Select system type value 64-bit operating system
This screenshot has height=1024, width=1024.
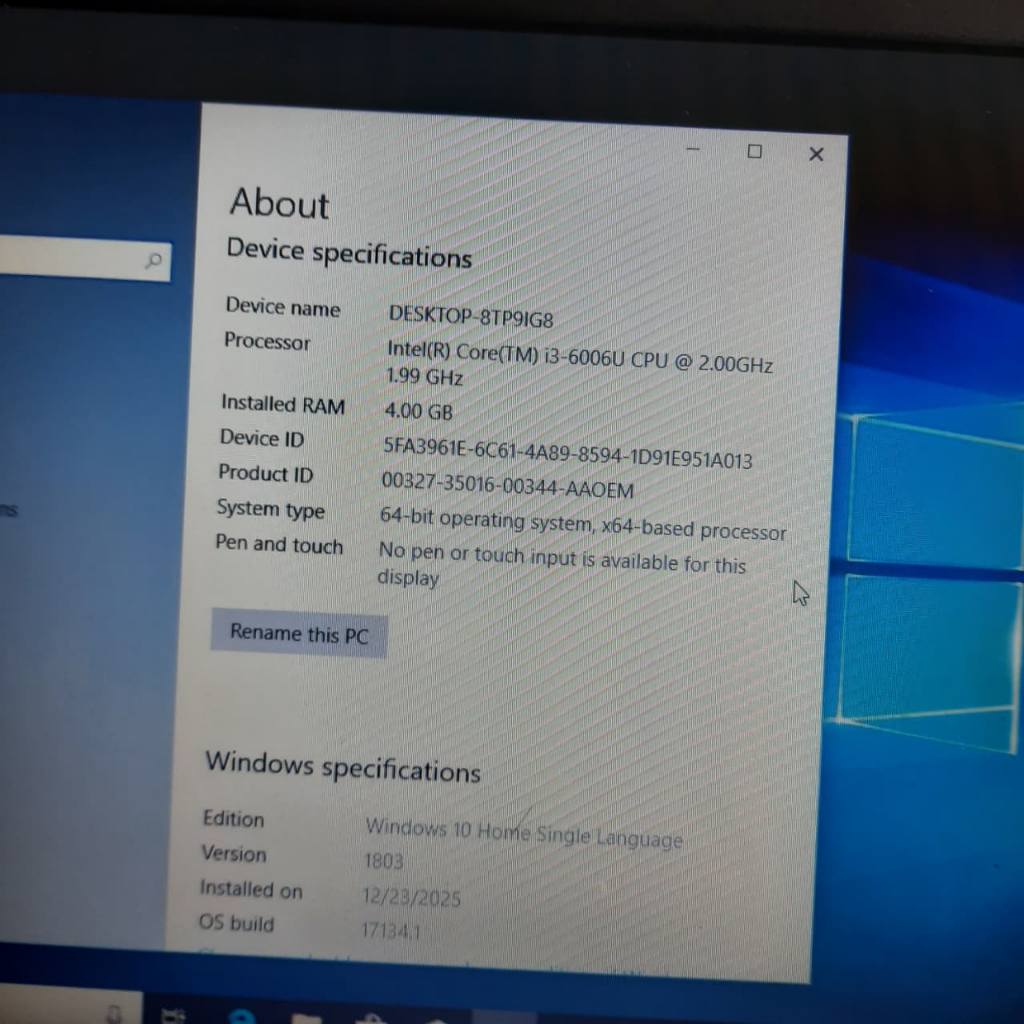[x=583, y=524]
